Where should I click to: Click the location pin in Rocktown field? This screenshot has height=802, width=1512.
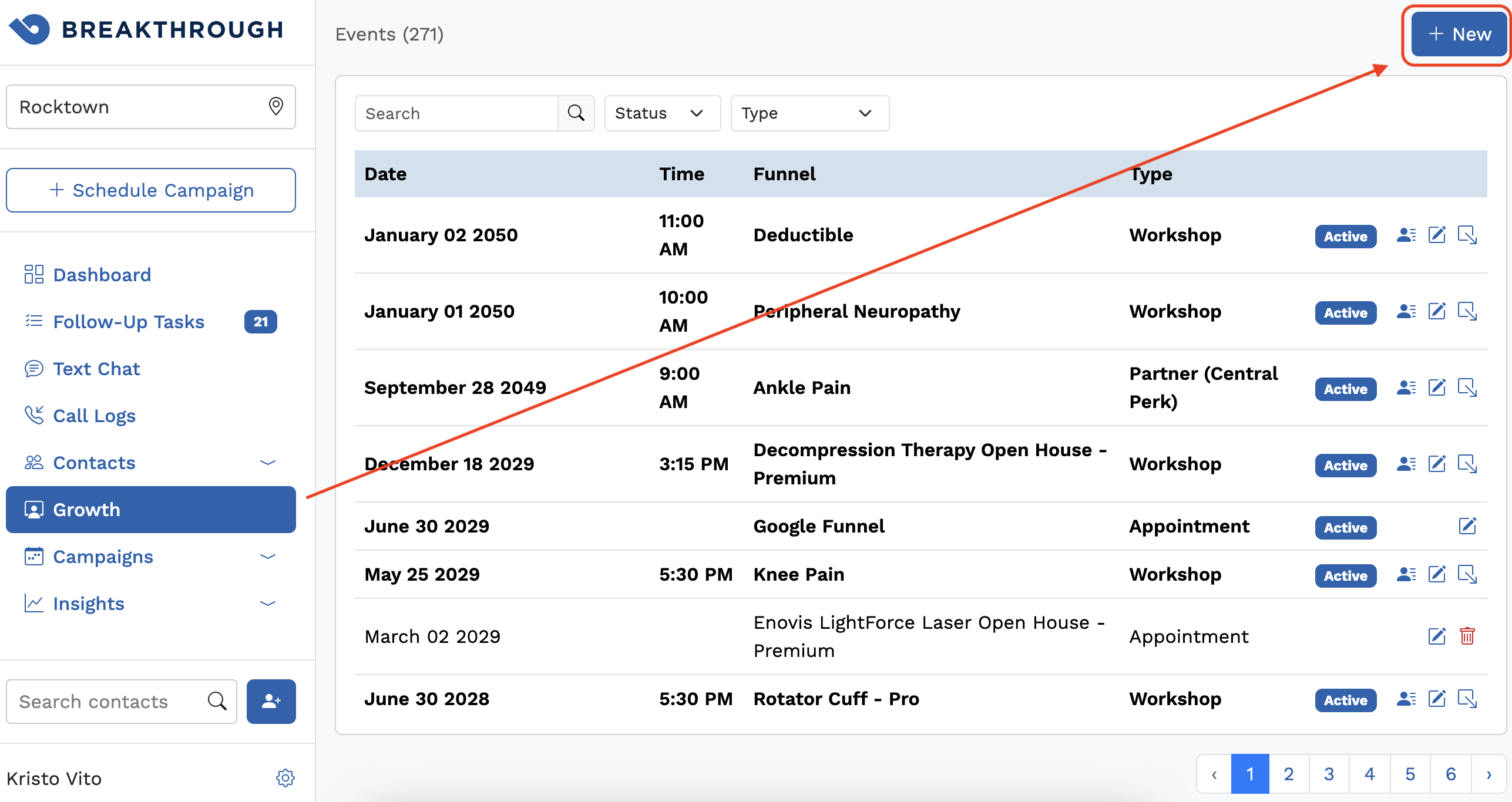tap(275, 106)
